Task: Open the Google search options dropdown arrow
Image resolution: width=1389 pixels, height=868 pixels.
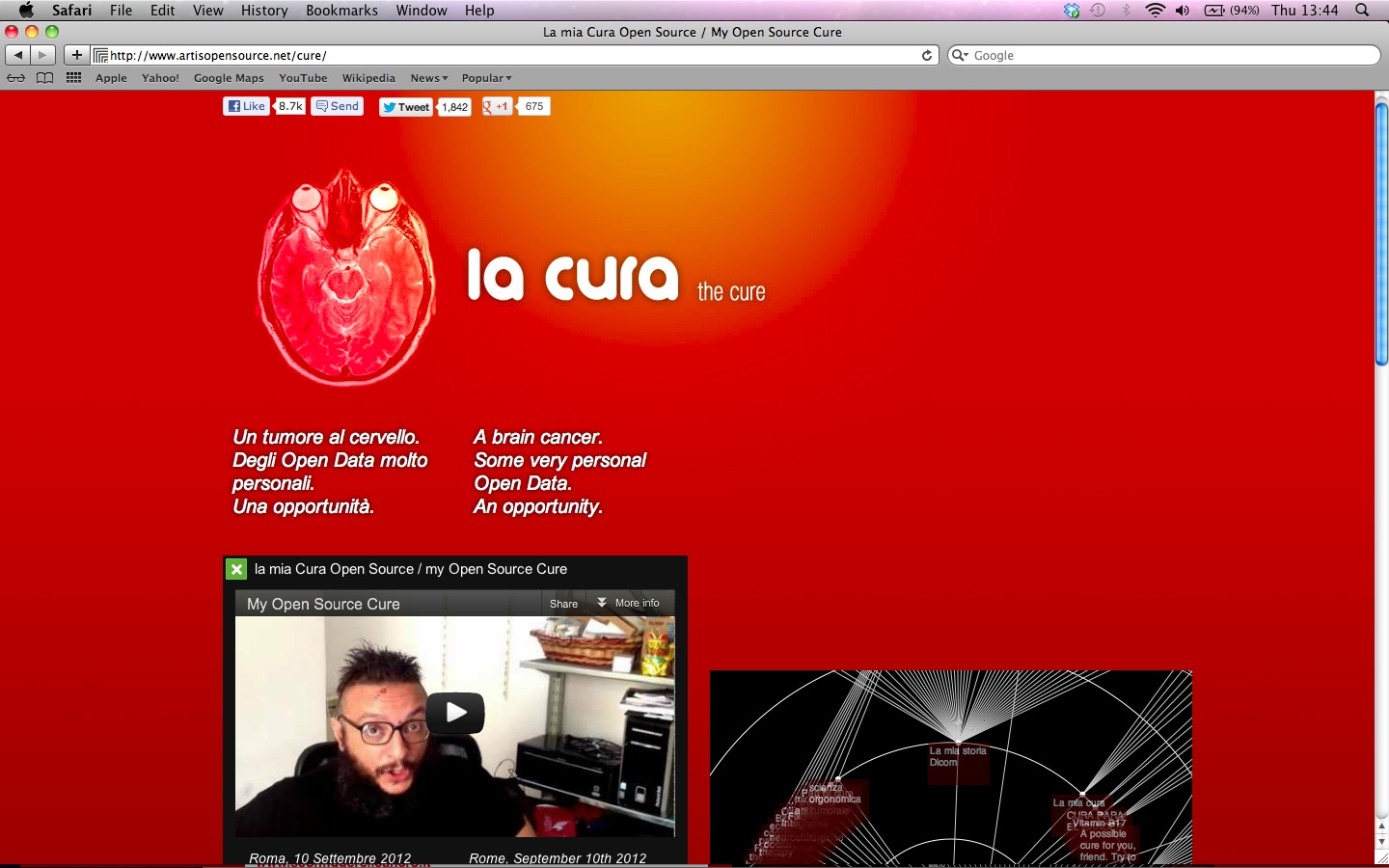Action: tap(960, 55)
